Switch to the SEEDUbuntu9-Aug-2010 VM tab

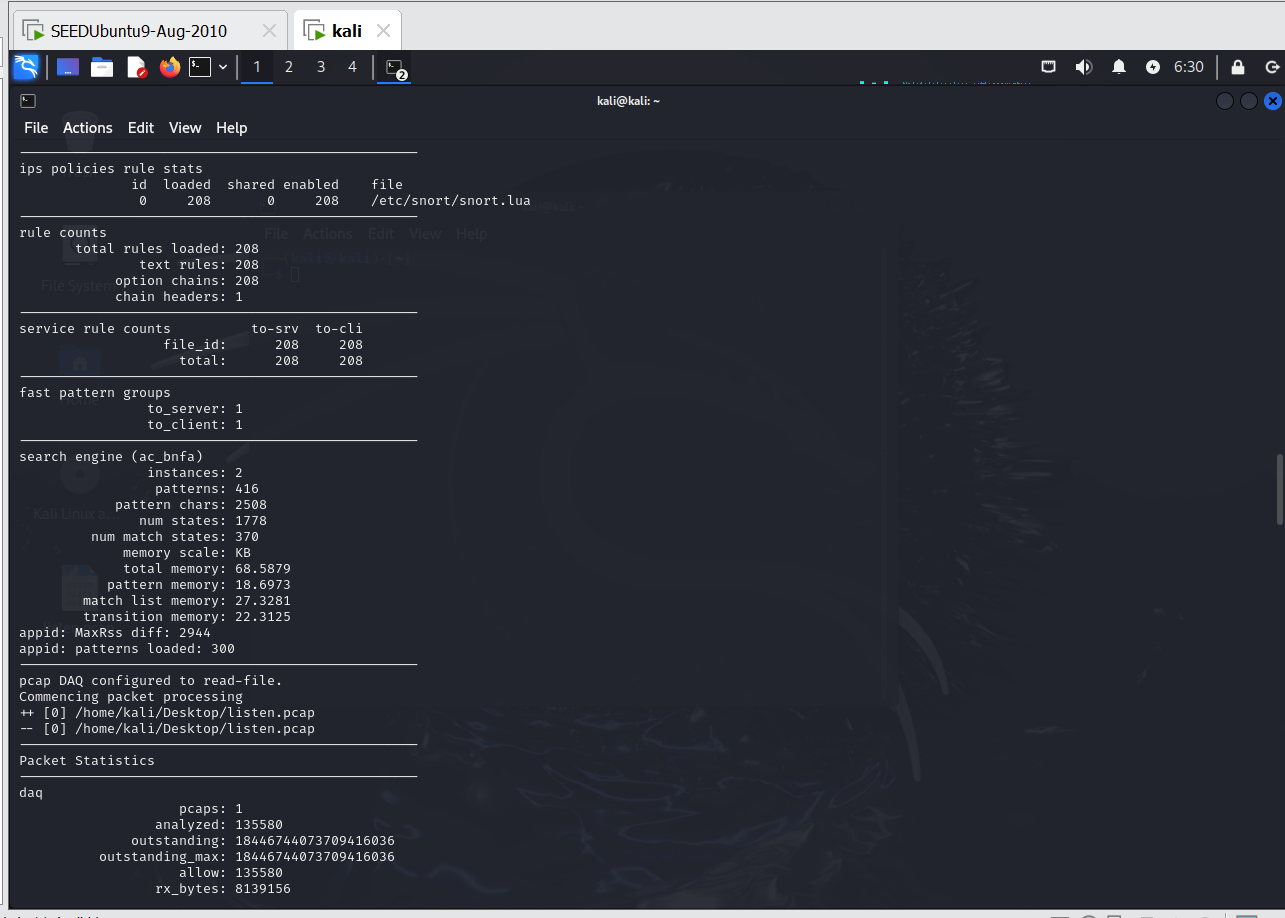(150, 31)
